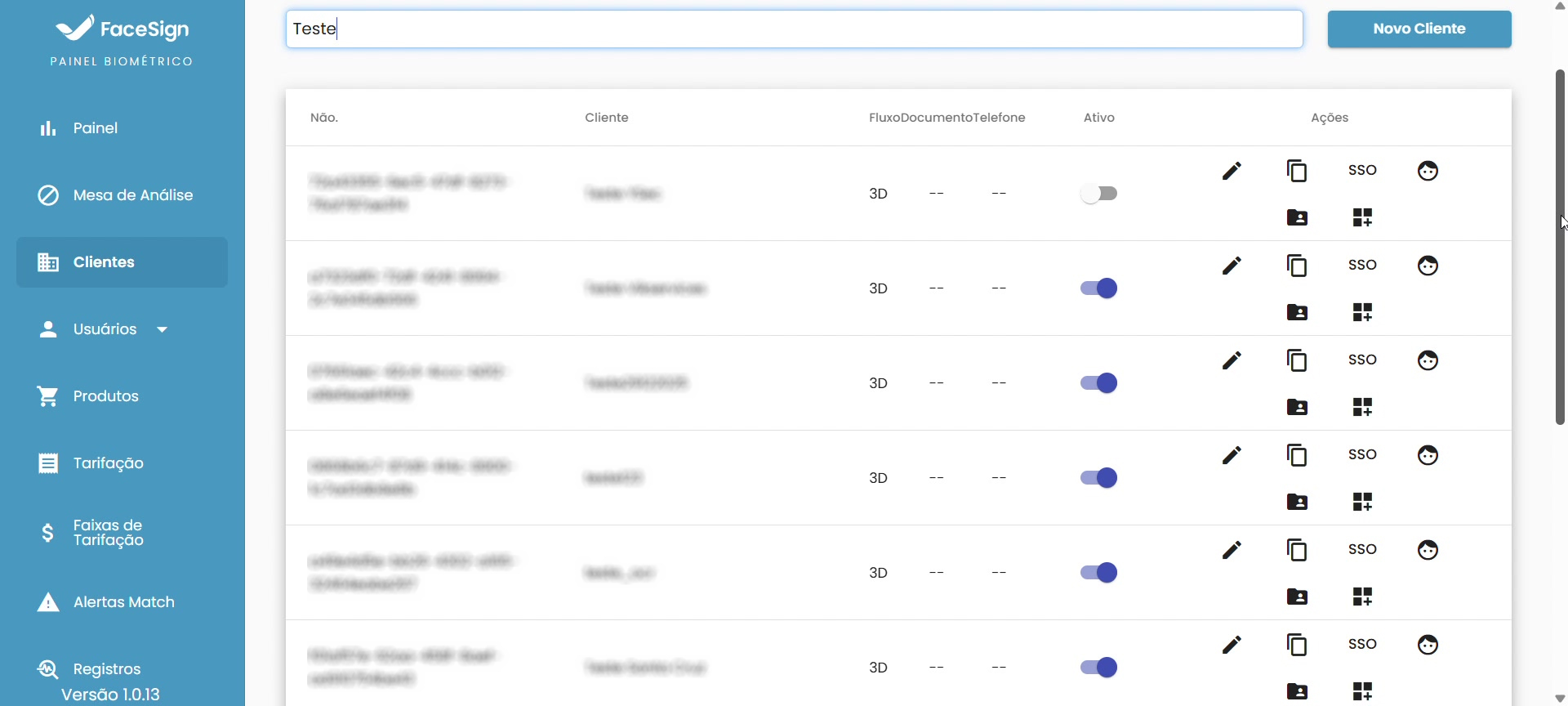Screen dimensions: 1568x706
Task: Open Alertas Match section
Action: click(x=123, y=602)
